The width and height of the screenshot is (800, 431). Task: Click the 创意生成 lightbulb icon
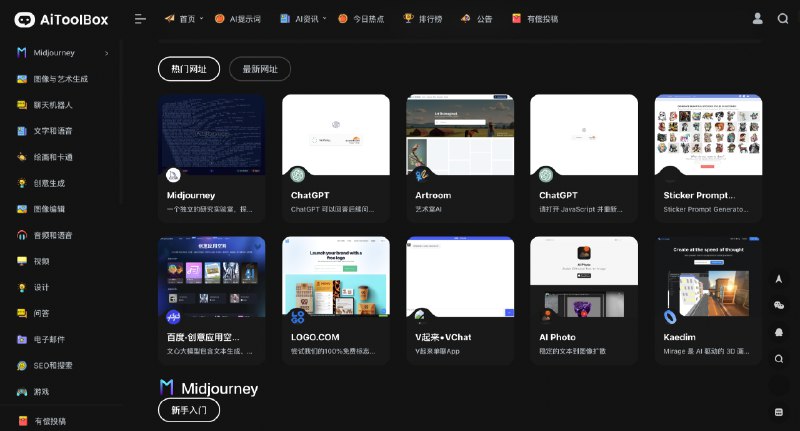21,183
